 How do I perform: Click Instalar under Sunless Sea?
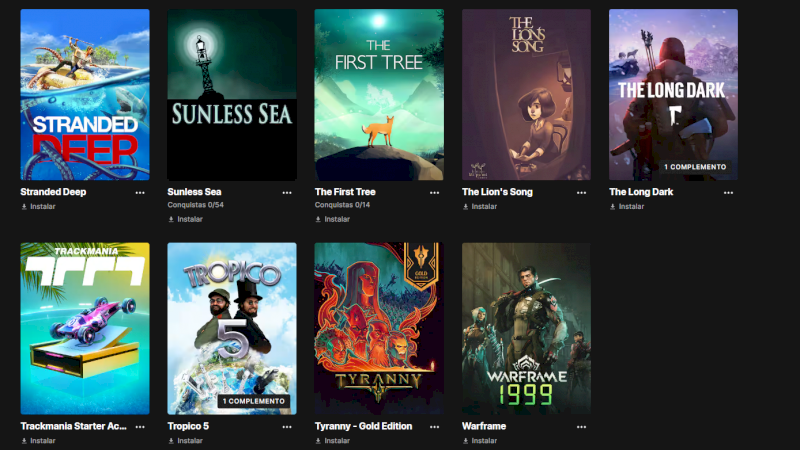185,219
